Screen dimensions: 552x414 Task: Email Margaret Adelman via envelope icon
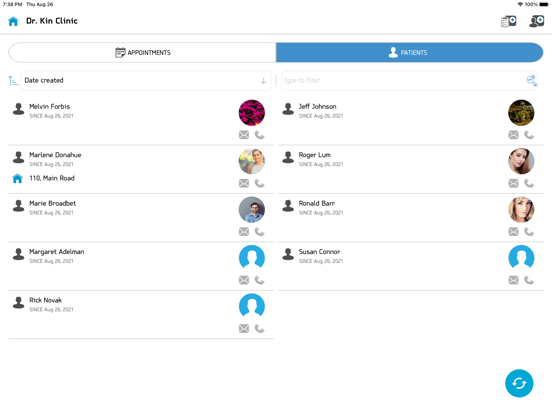click(244, 280)
